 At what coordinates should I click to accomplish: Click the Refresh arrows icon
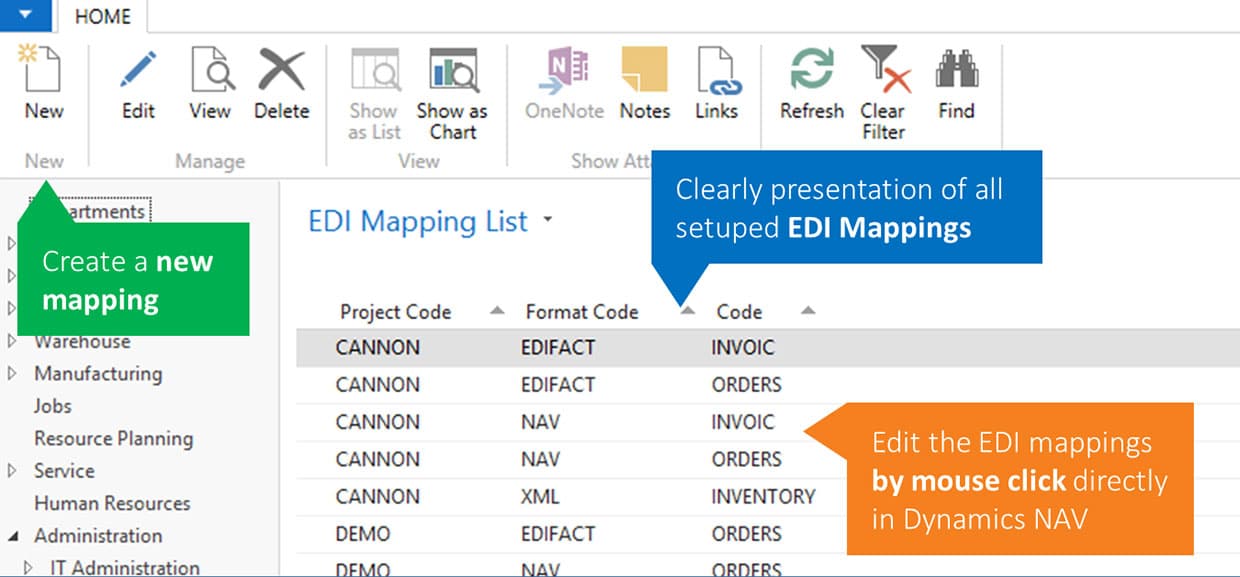[x=812, y=68]
